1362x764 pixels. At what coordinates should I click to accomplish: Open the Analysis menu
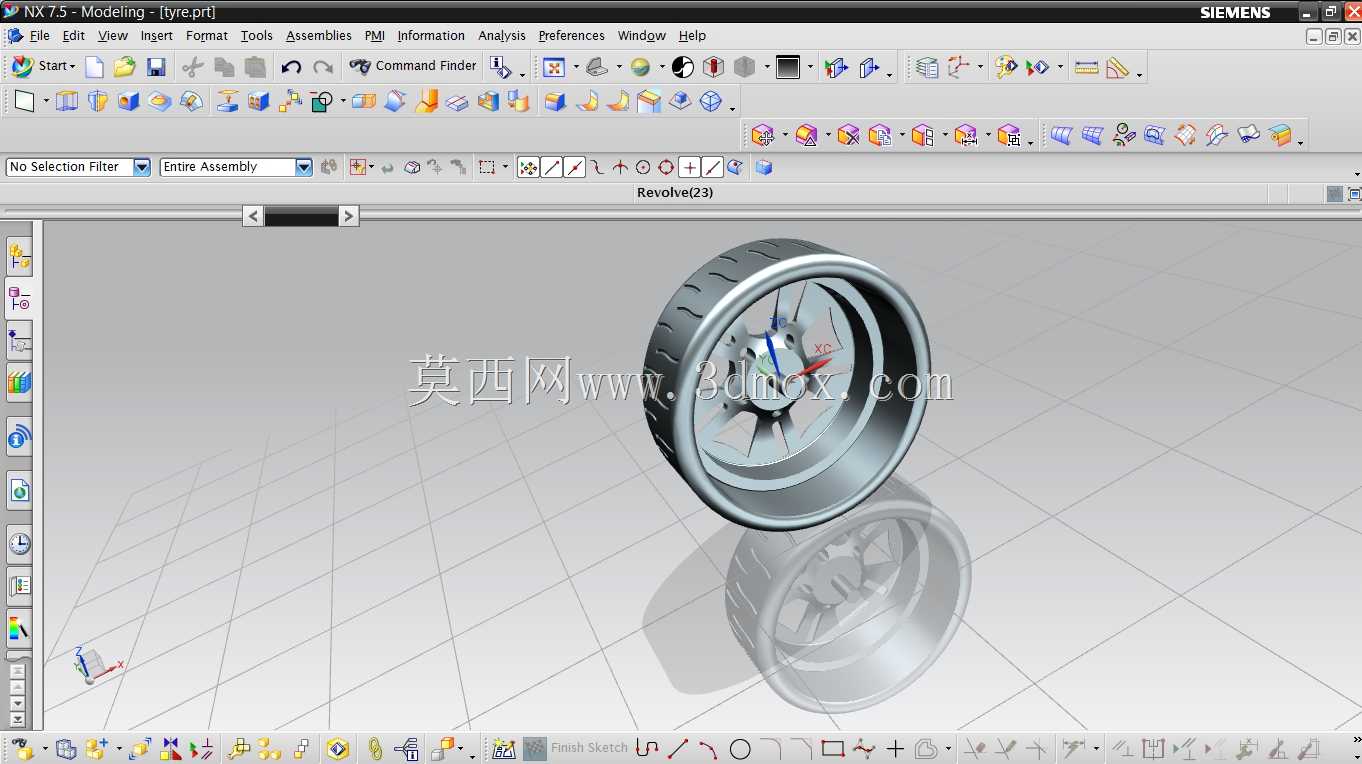coord(502,35)
